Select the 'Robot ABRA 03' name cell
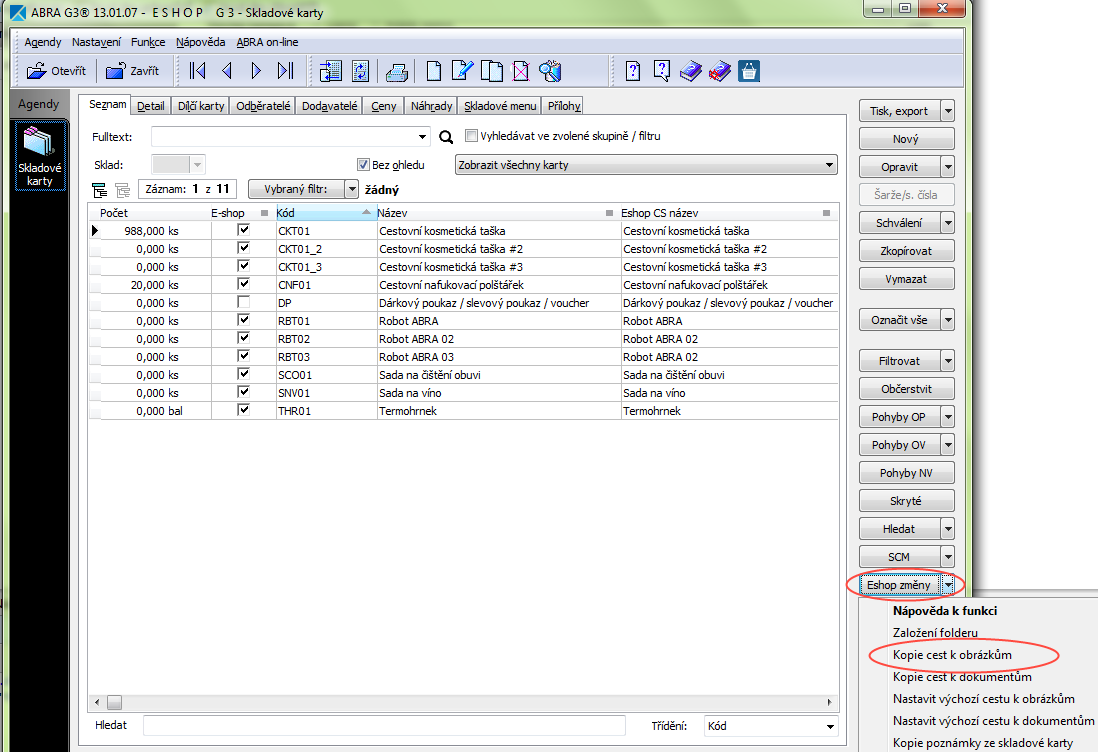1098x752 pixels. (498, 356)
